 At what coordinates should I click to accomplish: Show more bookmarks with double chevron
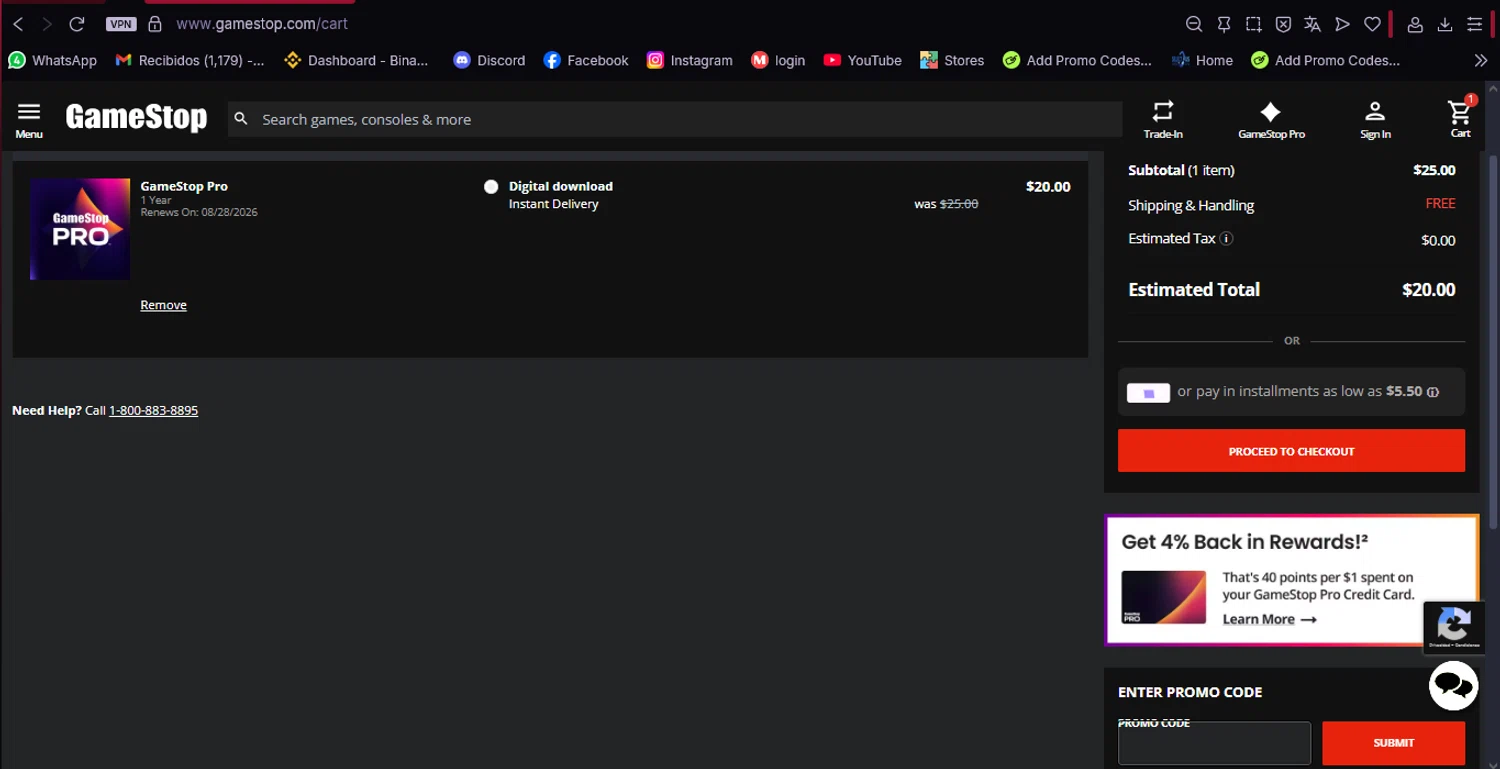point(1481,60)
